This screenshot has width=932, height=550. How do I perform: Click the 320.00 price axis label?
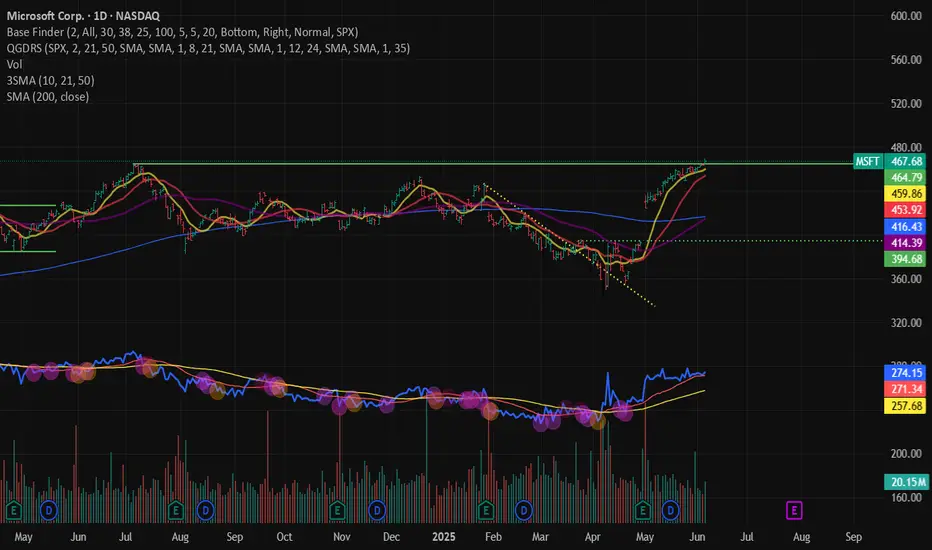906,323
